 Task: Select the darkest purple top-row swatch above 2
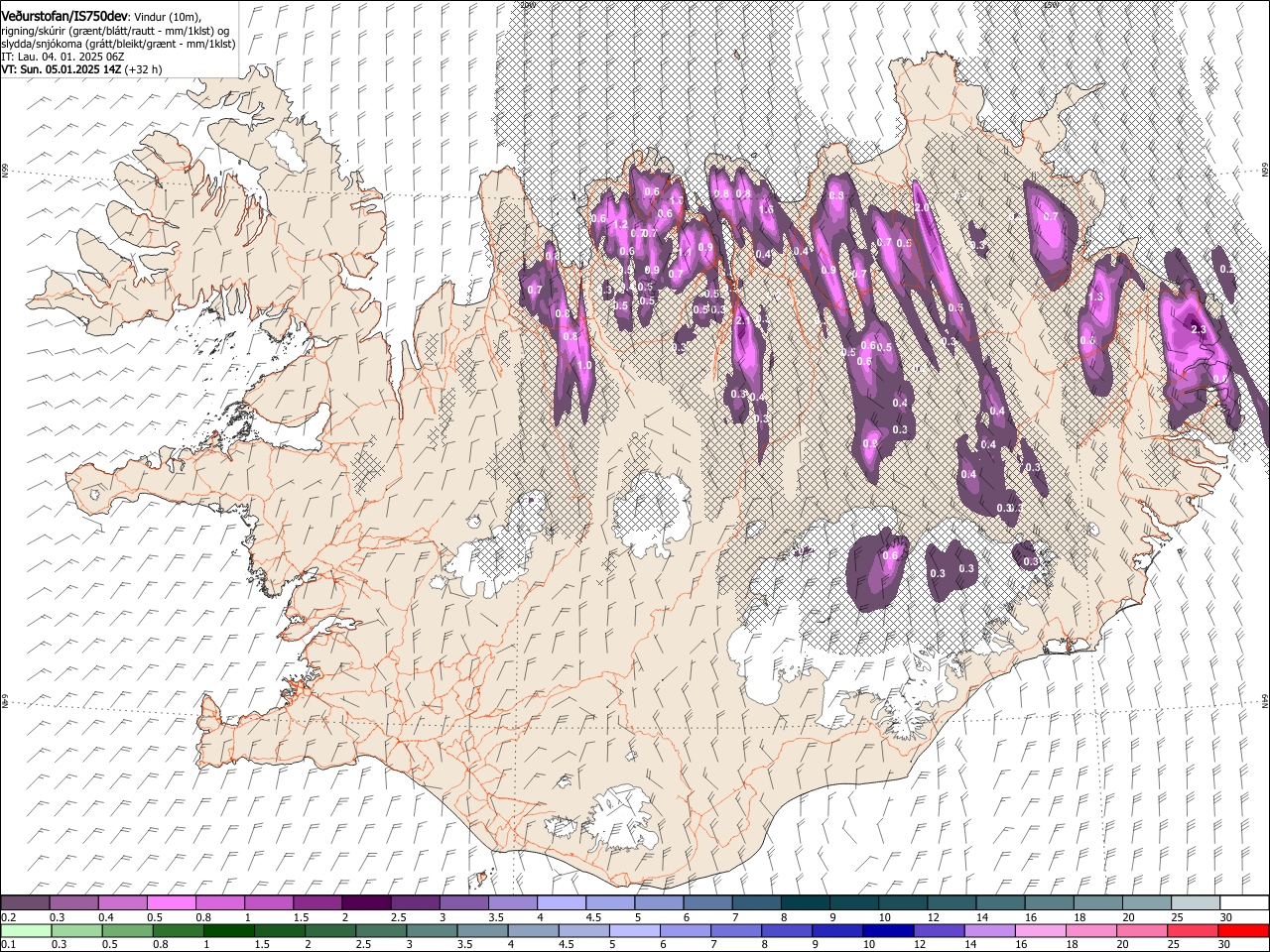coord(365,902)
